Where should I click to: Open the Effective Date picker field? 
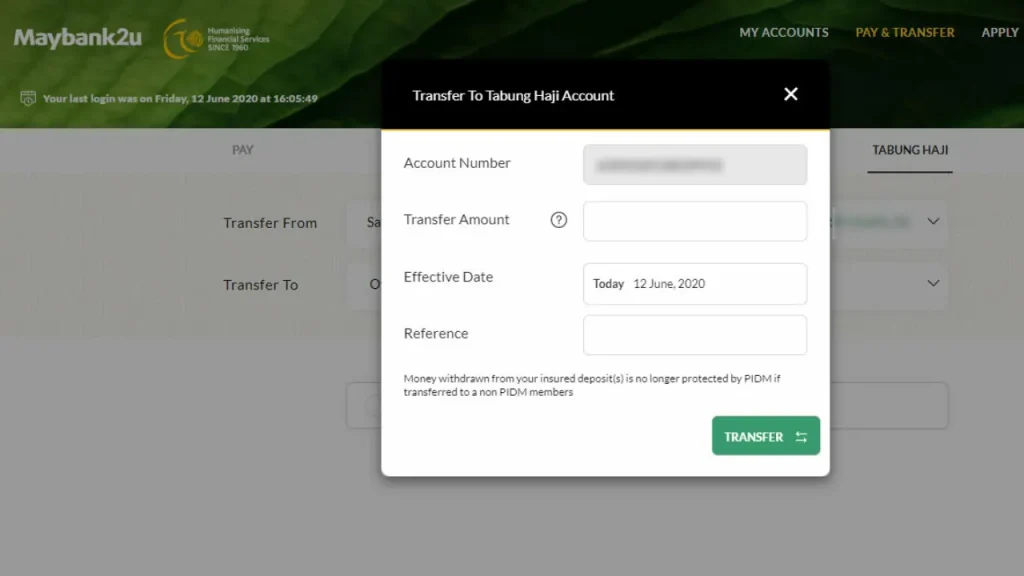(x=695, y=284)
